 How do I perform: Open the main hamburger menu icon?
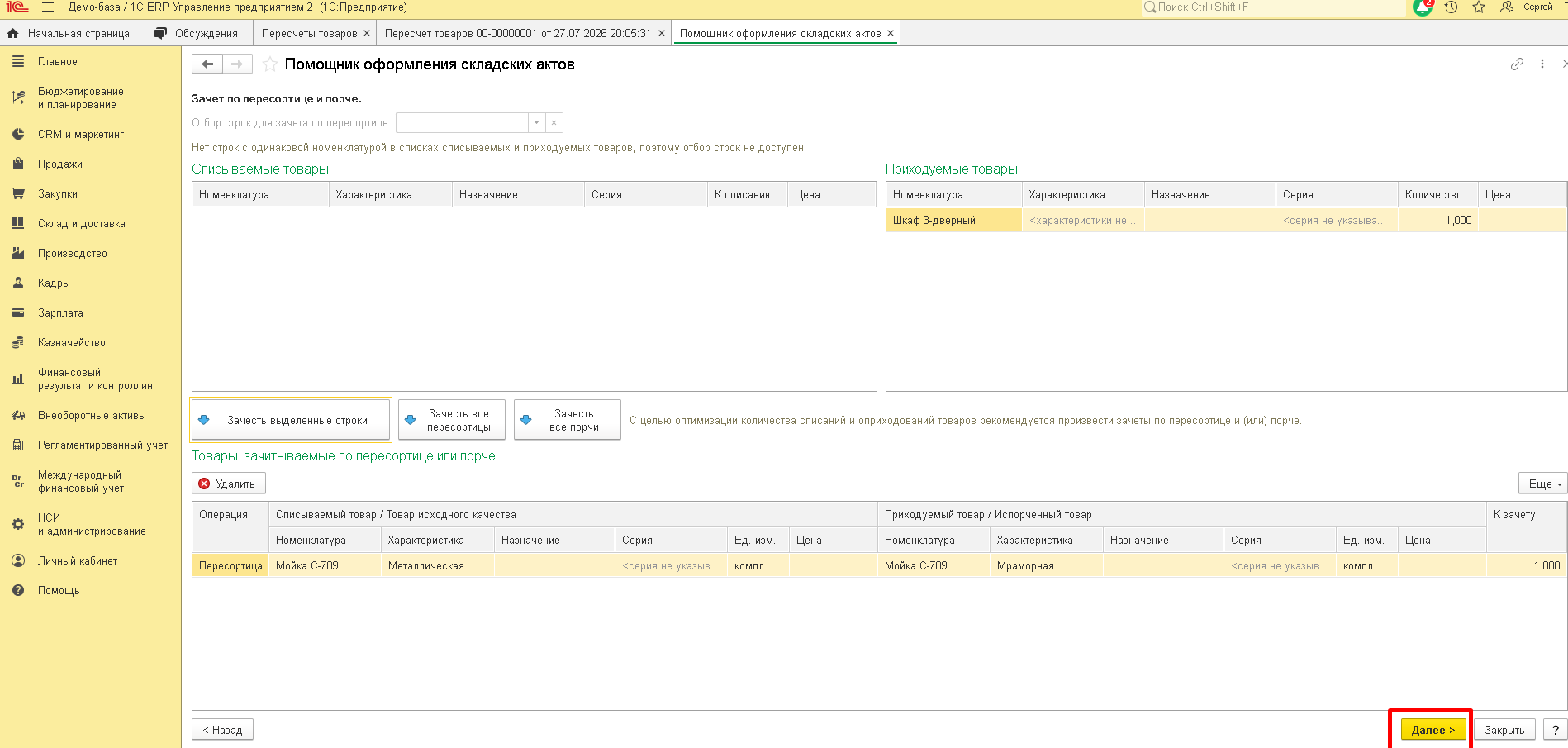pyautogui.click(x=48, y=7)
